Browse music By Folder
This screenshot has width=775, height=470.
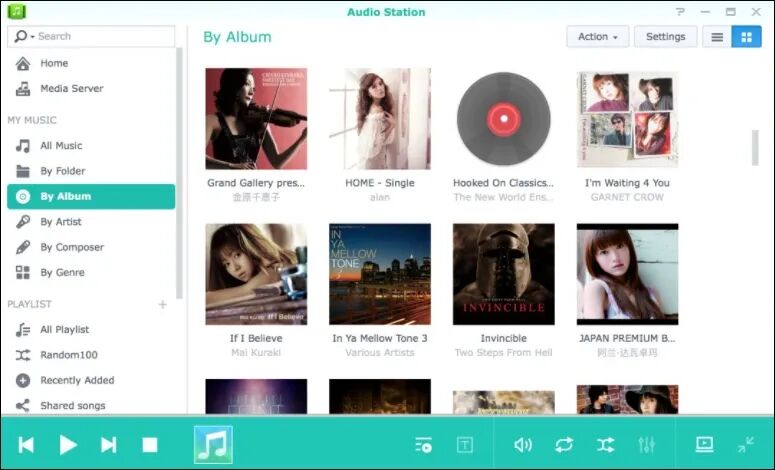pyautogui.click(x=91, y=171)
